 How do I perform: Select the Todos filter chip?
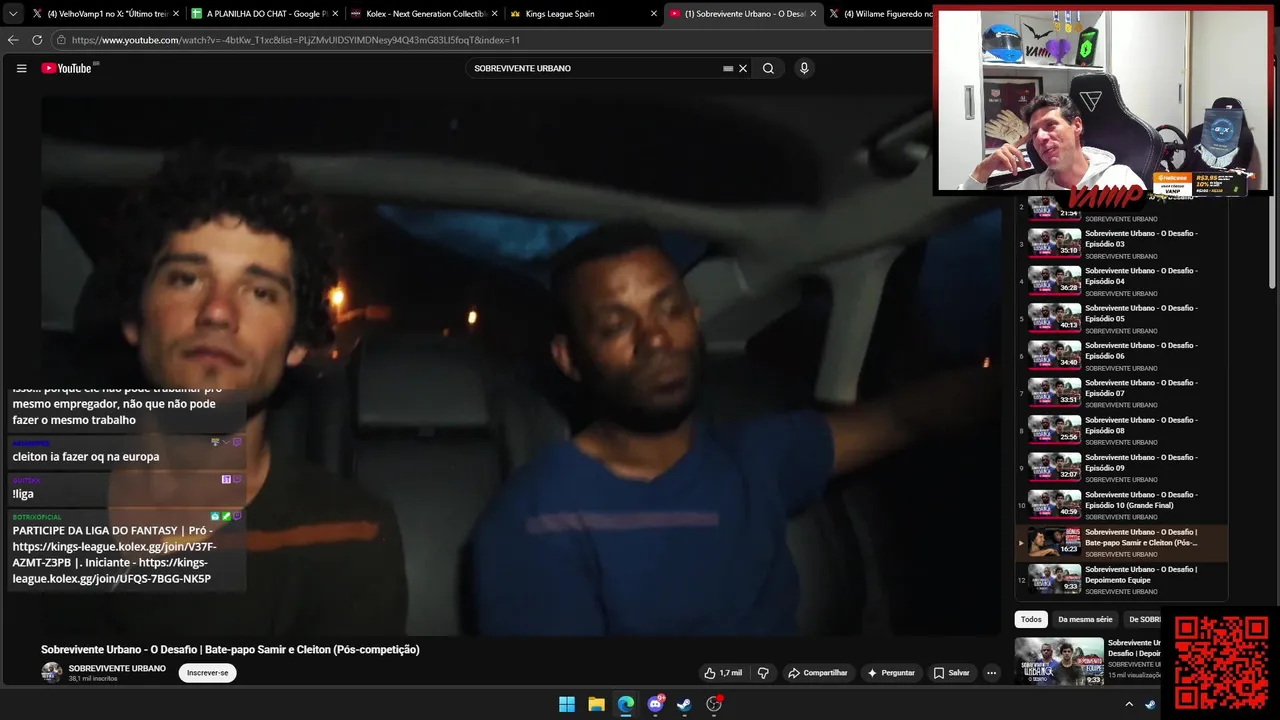click(x=1031, y=619)
